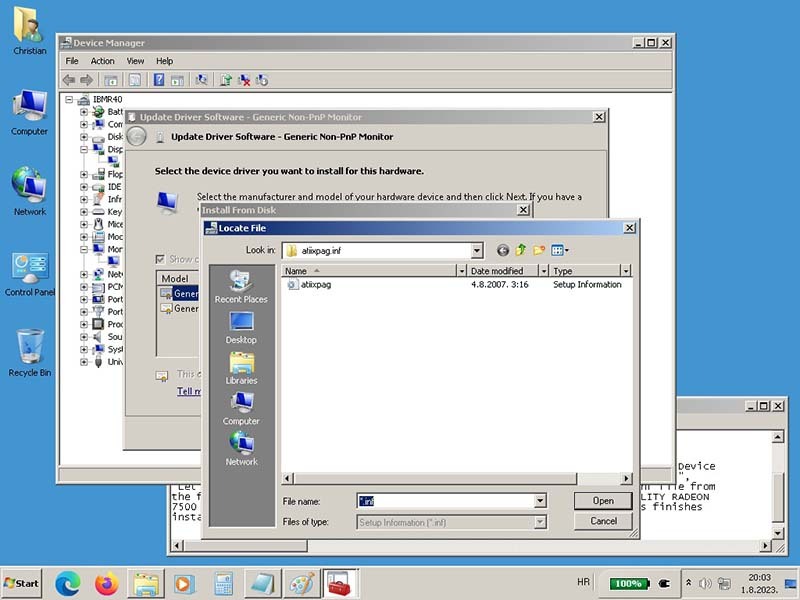
Task: Click the Uninstall device toolbar icon
Action: [x=244, y=80]
